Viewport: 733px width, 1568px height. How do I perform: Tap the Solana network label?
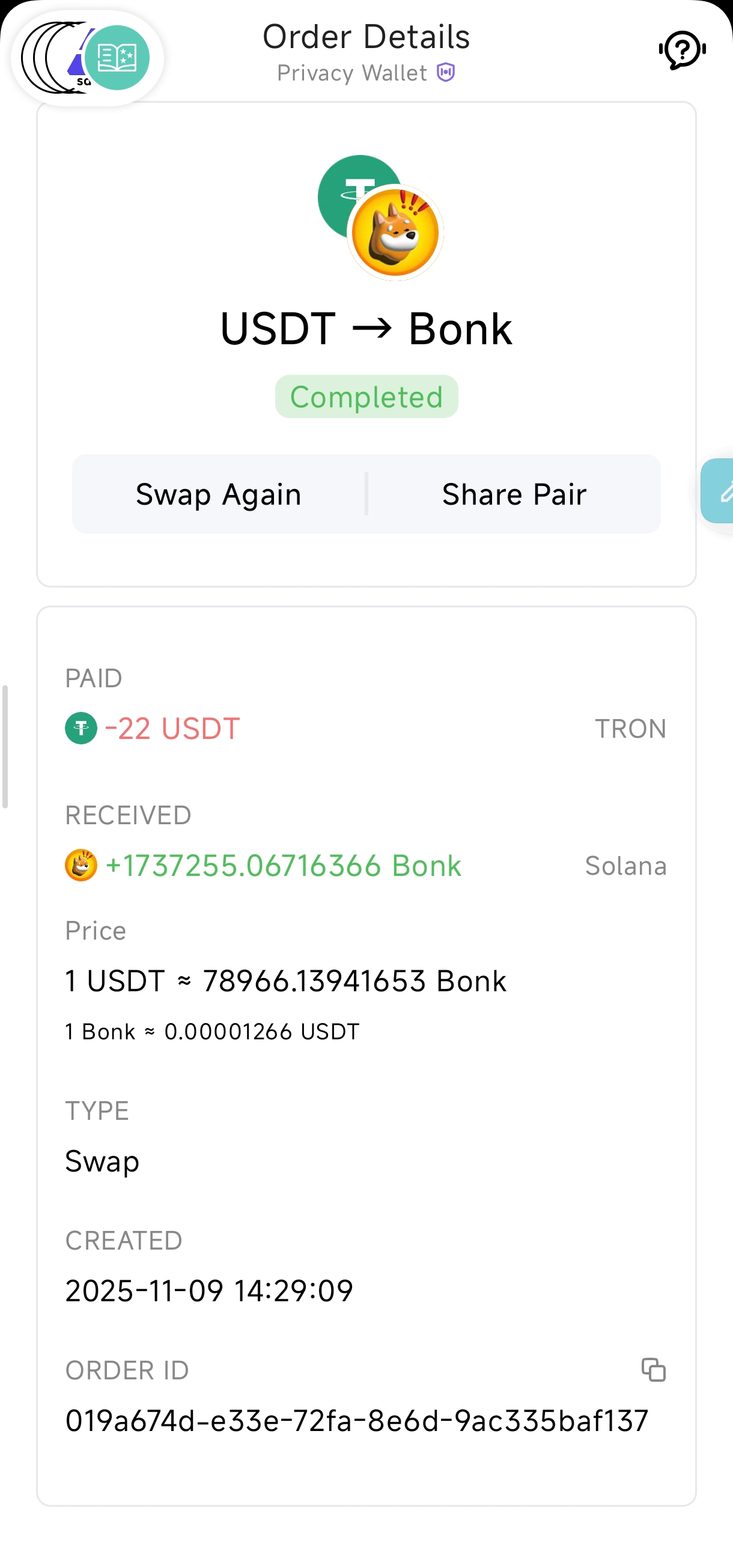click(625, 866)
